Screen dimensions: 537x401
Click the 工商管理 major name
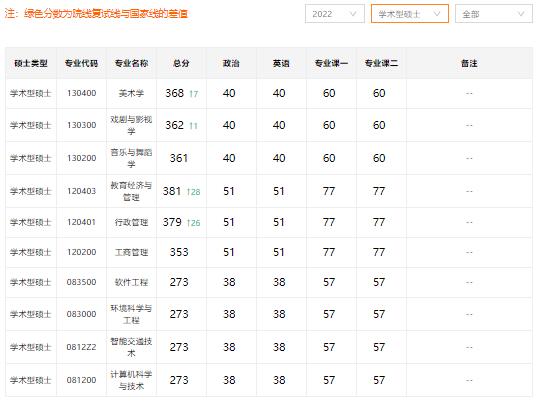(132, 252)
